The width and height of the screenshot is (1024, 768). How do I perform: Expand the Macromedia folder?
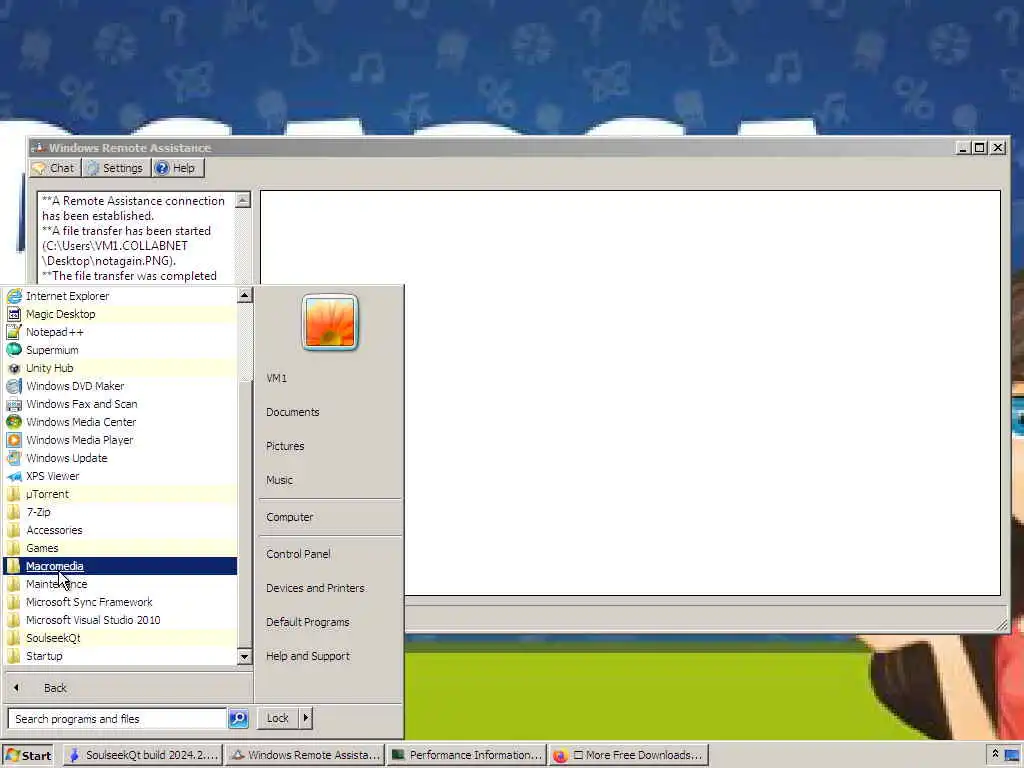121,566
